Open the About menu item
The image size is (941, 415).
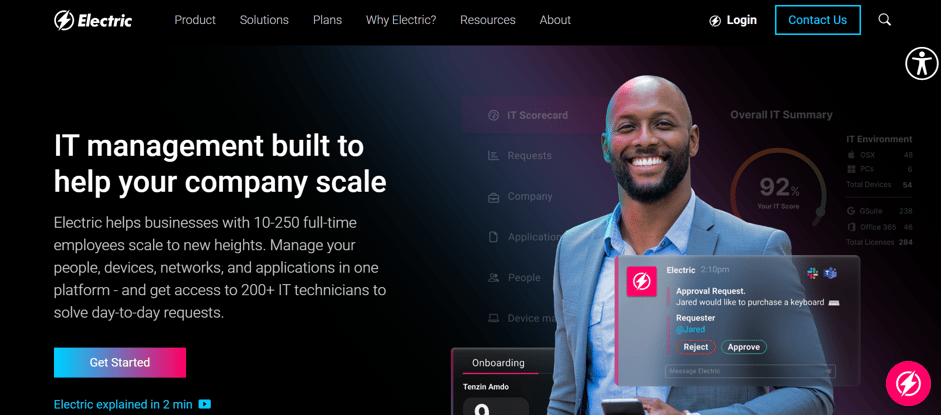[x=555, y=20]
